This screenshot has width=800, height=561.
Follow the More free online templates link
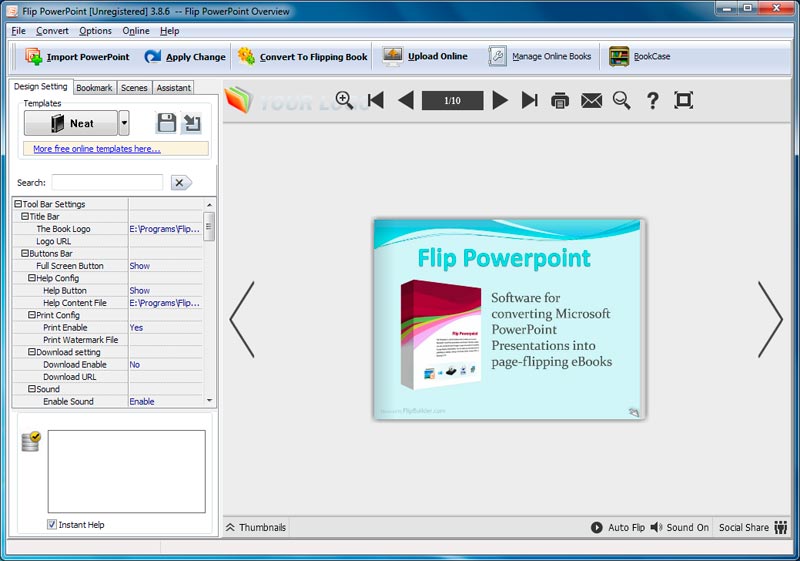point(97,149)
